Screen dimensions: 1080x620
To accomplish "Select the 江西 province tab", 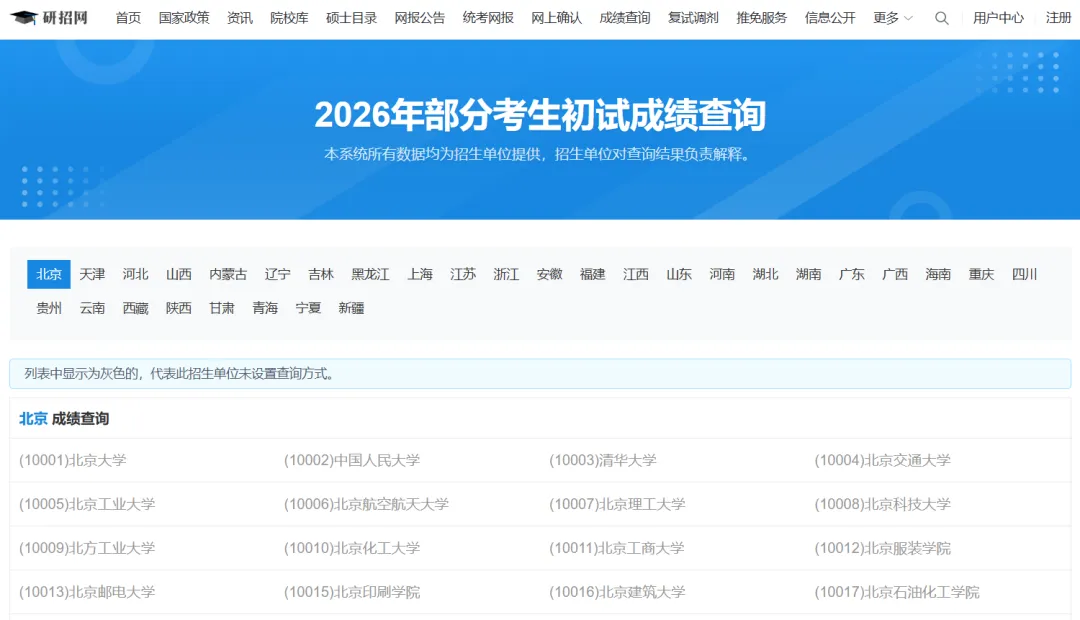I will tap(636, 274).
